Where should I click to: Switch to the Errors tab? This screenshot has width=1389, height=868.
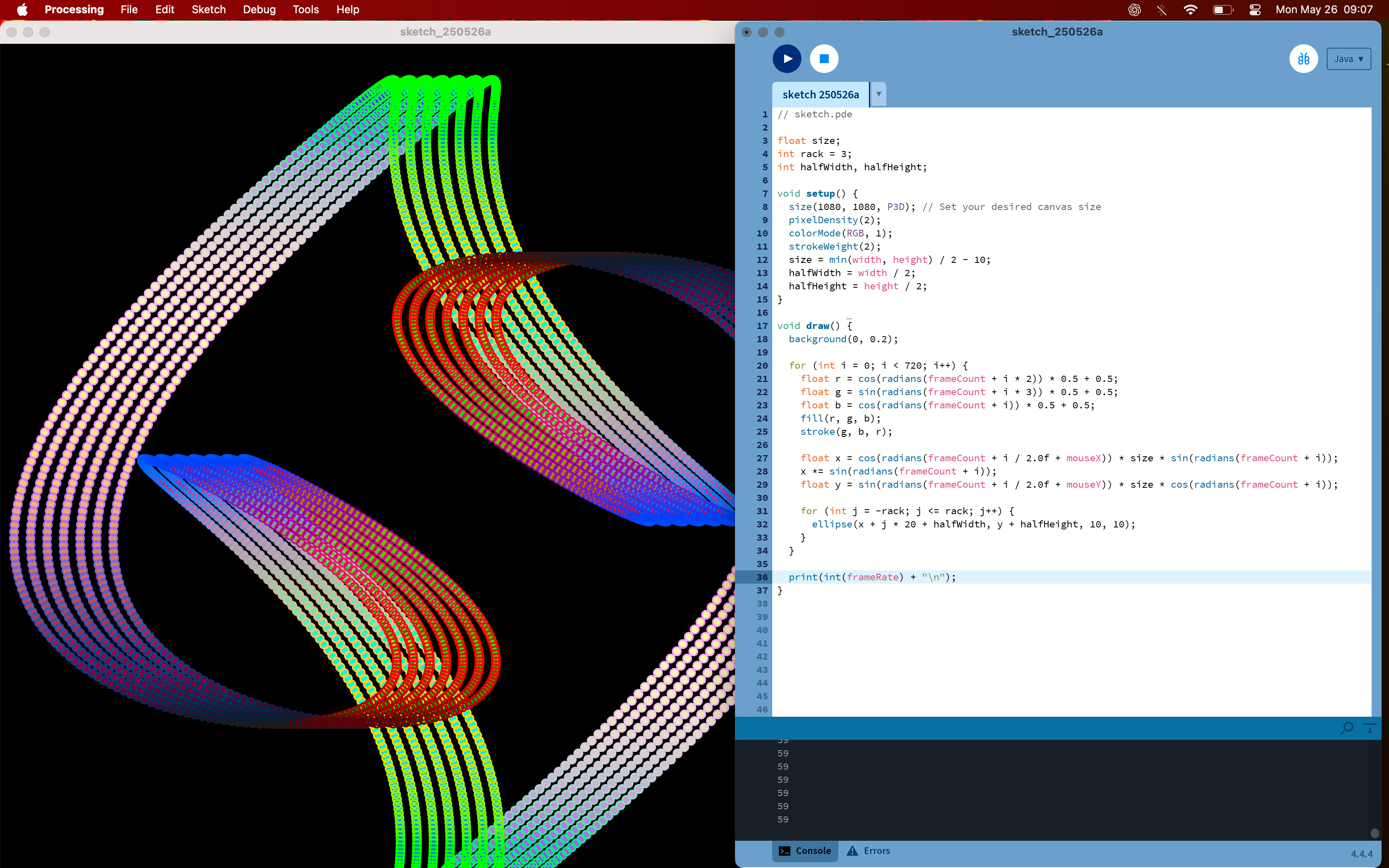[869, 851]
